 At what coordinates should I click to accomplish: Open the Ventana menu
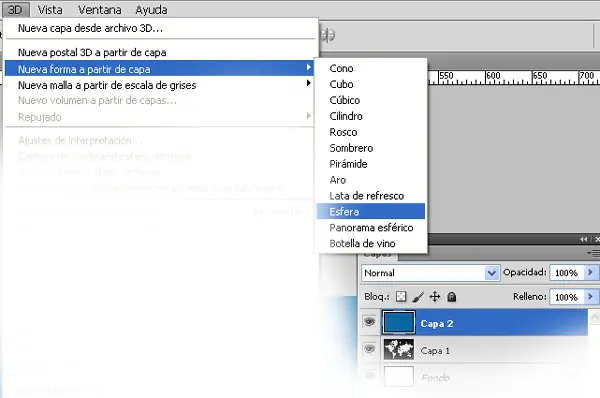pyautogui.click(x=99, y=10)
